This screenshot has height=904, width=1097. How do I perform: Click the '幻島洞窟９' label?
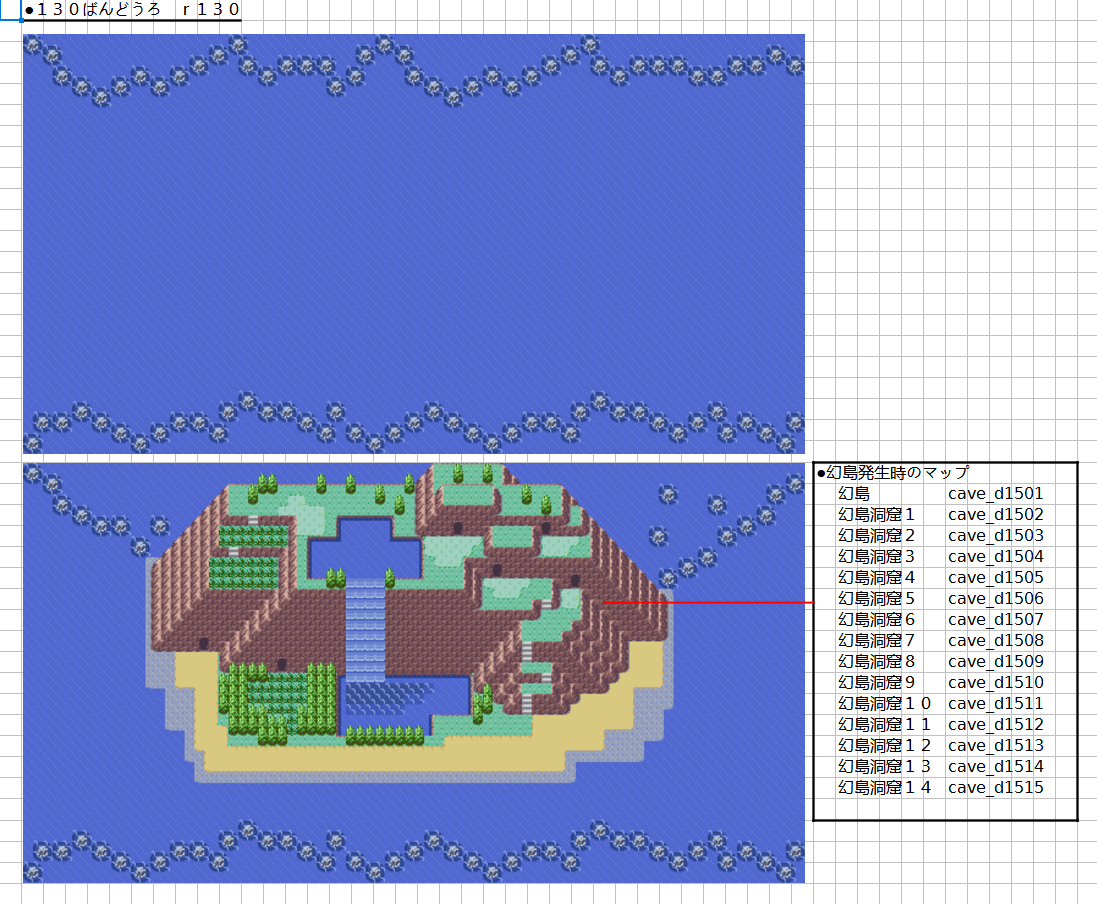point(877,682)
